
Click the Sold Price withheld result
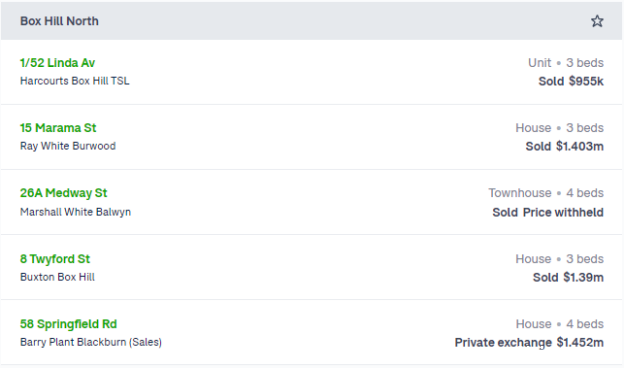click(x=548, y=212)
